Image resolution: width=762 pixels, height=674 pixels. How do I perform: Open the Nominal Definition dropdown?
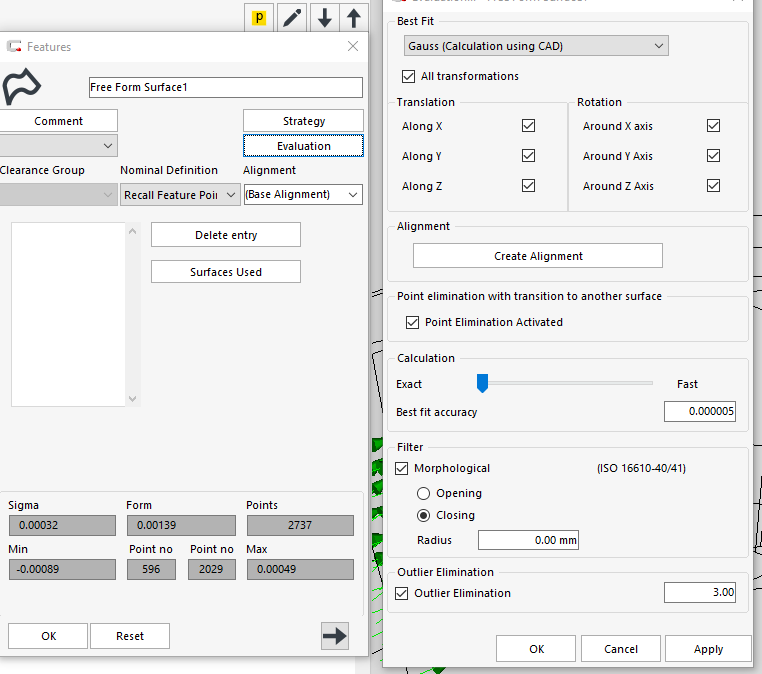(180, 195)
